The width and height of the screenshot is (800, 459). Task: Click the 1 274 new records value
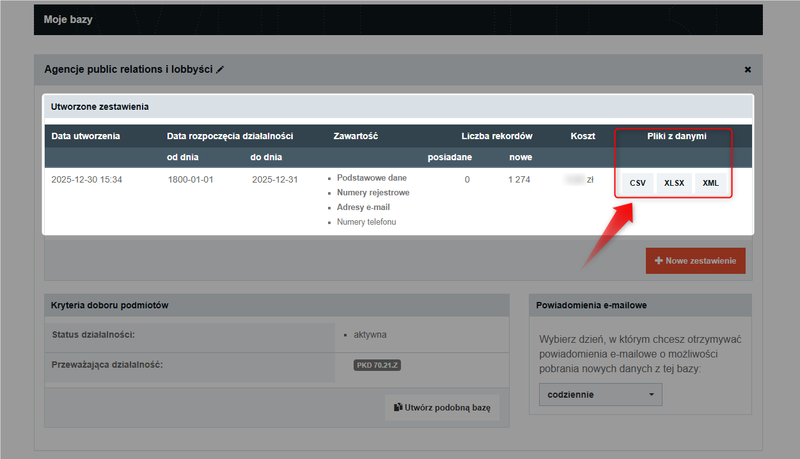coord(519,180)
